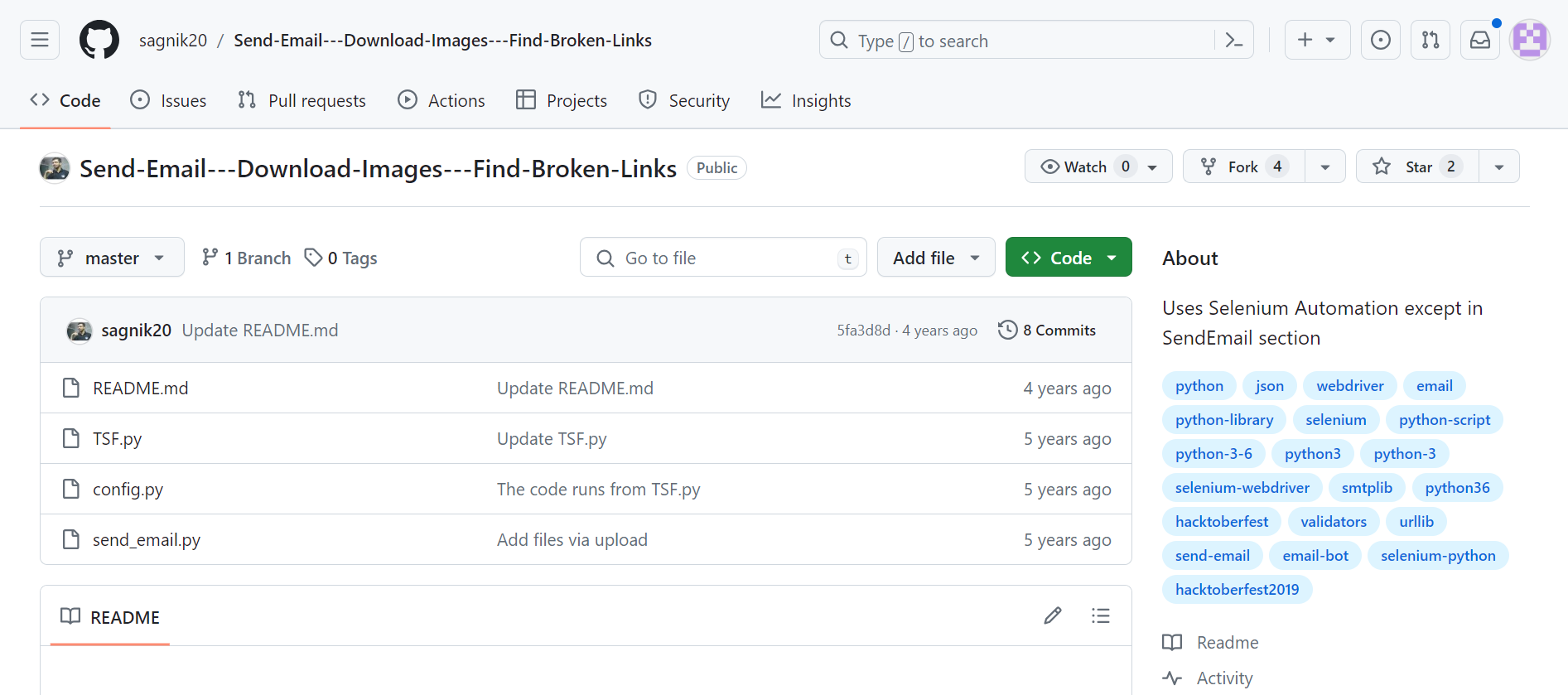The image size is (1568, 695).
Task: Focus the Go to file field
Action: pyautogui.click(x=722, y=258)
